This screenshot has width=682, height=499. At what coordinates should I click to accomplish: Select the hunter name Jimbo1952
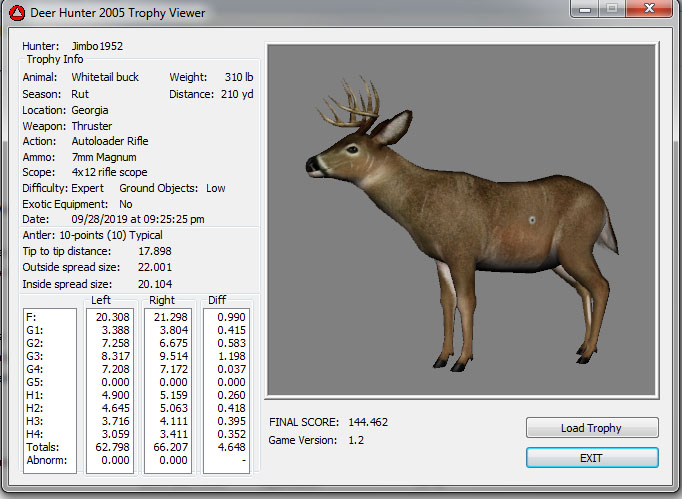click(x=97, y=46)
